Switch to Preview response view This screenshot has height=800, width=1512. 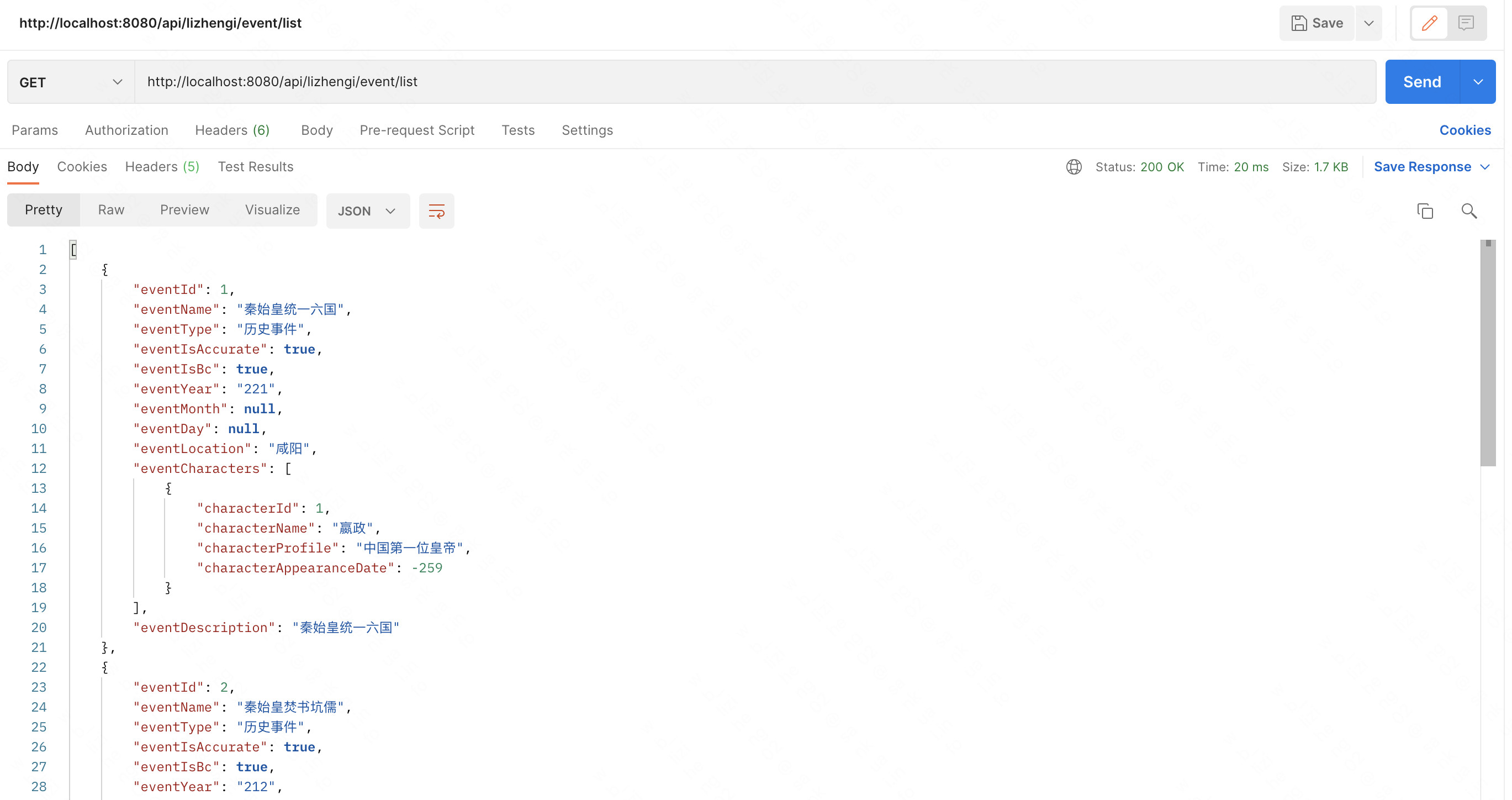coord(184,210)
